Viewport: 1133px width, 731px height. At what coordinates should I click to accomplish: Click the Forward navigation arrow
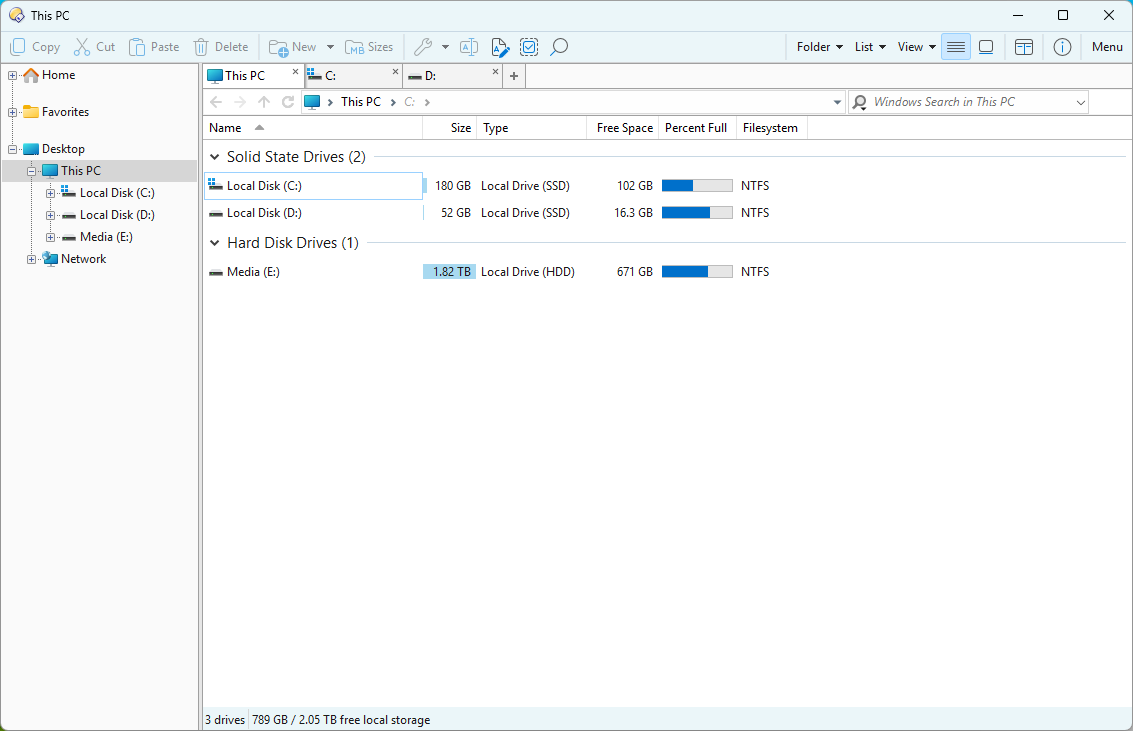(240, 102)
